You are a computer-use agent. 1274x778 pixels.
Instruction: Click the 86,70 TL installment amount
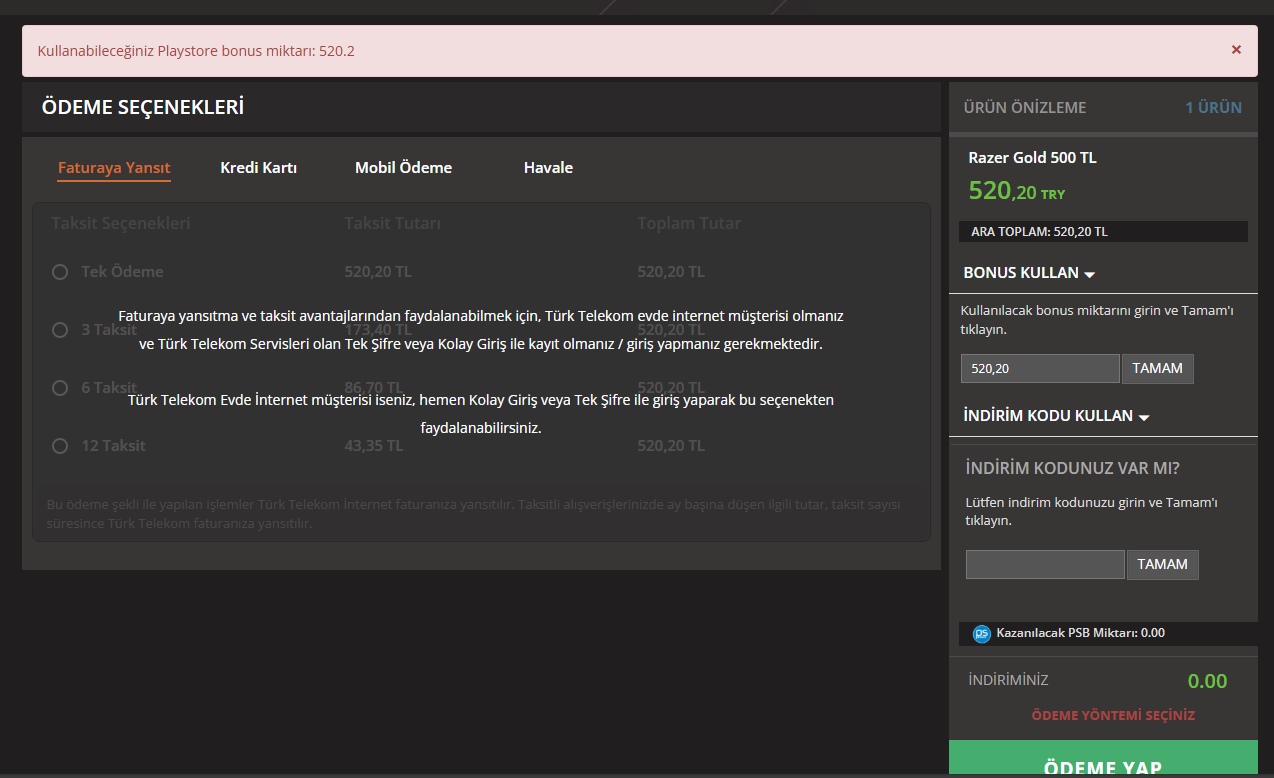(x=374, y=388)
